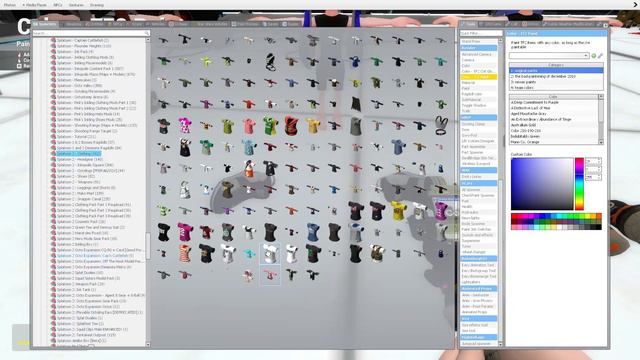The width and height of the screenshot is (640, 360).
Task: Select category '3: newer paints'
Action: (556, 82)
